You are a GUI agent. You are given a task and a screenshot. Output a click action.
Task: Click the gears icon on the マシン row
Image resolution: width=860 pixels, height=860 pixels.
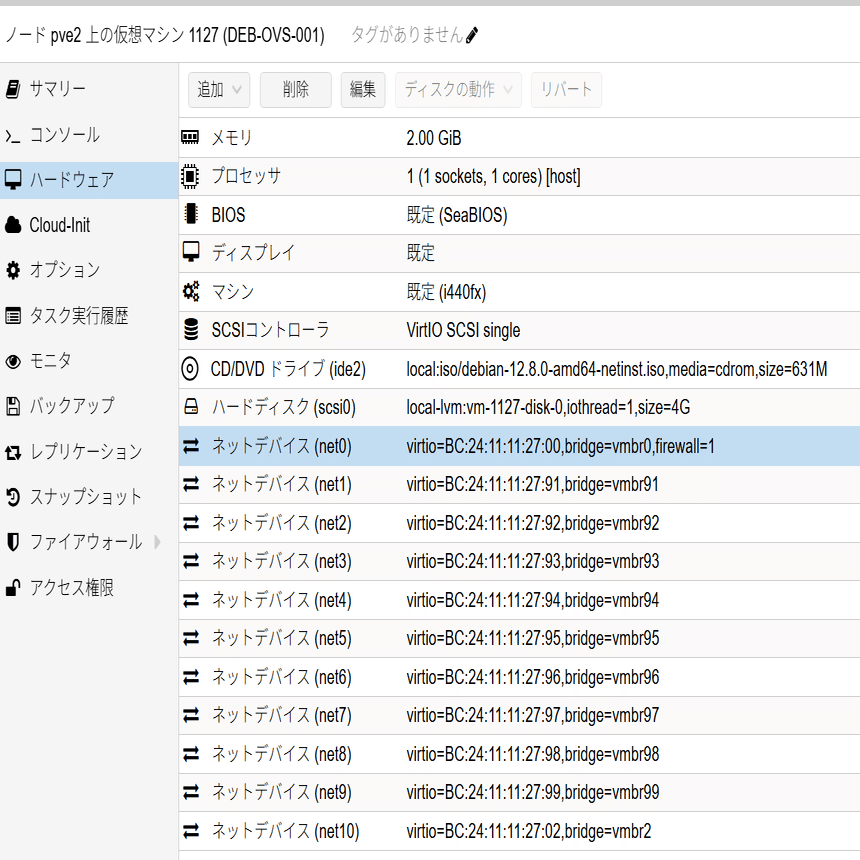(191, 290)
